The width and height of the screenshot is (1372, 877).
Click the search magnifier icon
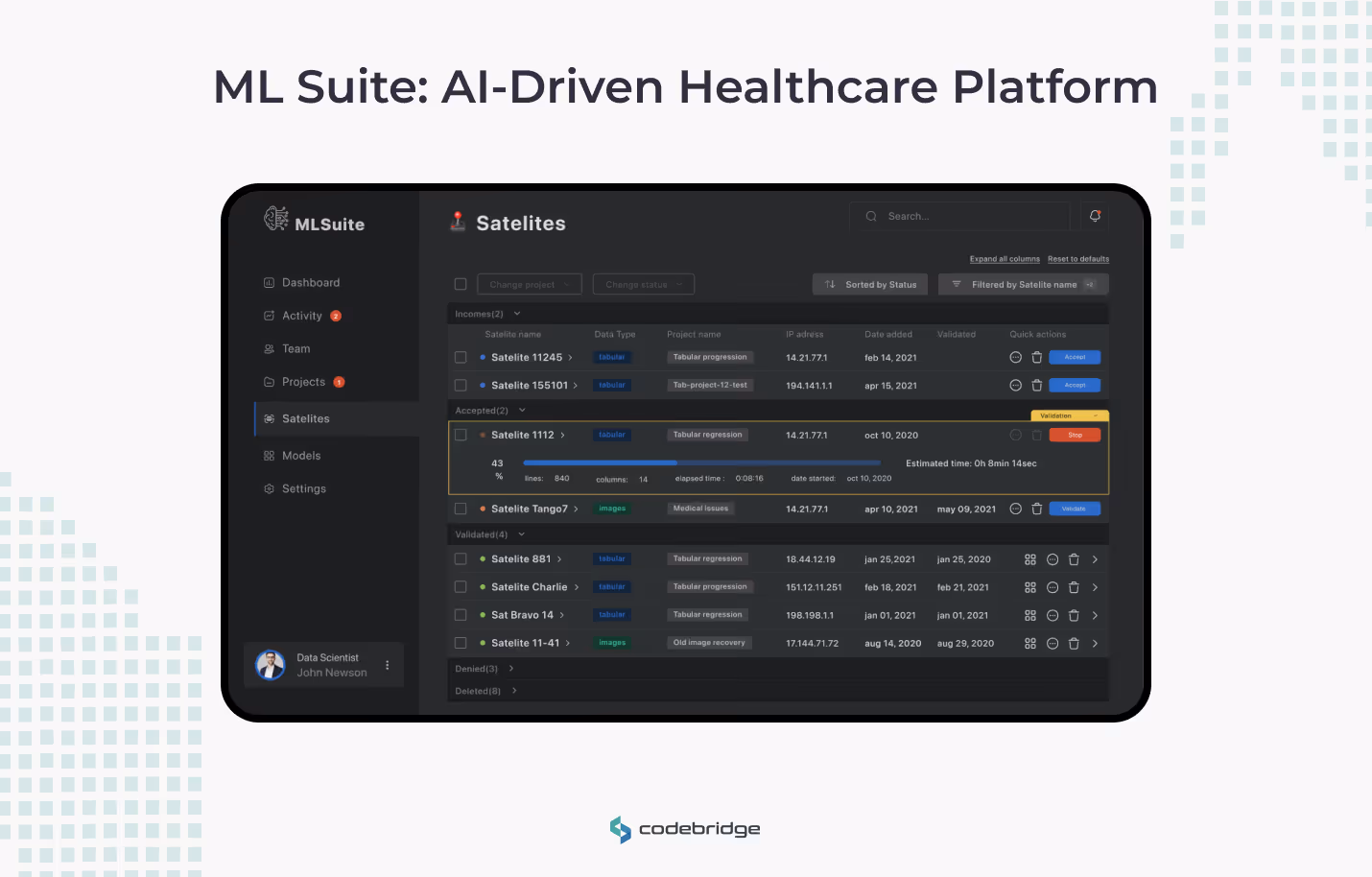click(x=871, y=217)
